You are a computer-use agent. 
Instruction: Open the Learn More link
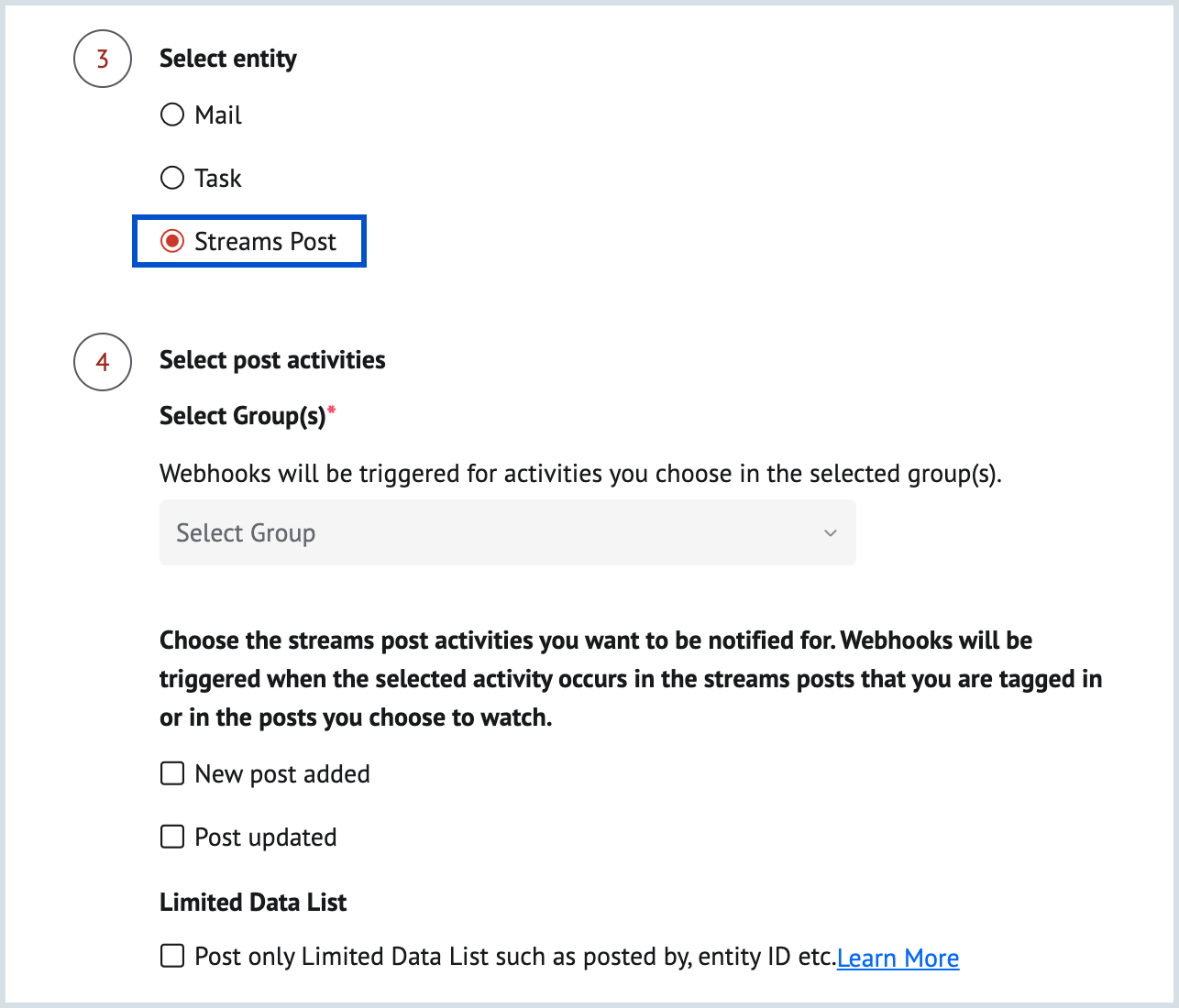(x=898, y=958)
